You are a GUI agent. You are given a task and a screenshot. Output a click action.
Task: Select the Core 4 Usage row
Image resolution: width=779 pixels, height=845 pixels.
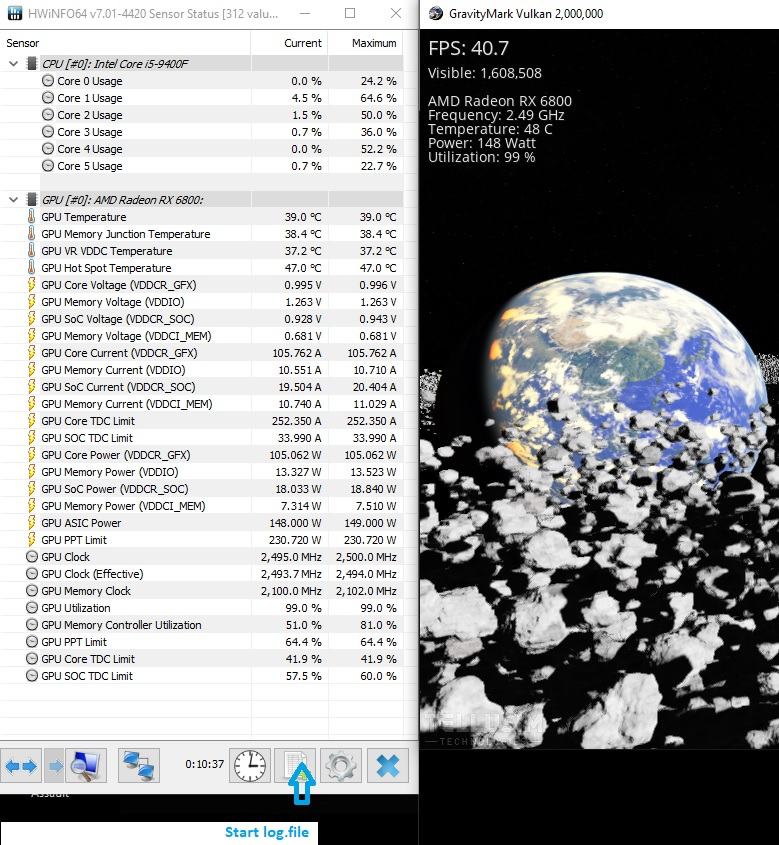pos(201,149)
